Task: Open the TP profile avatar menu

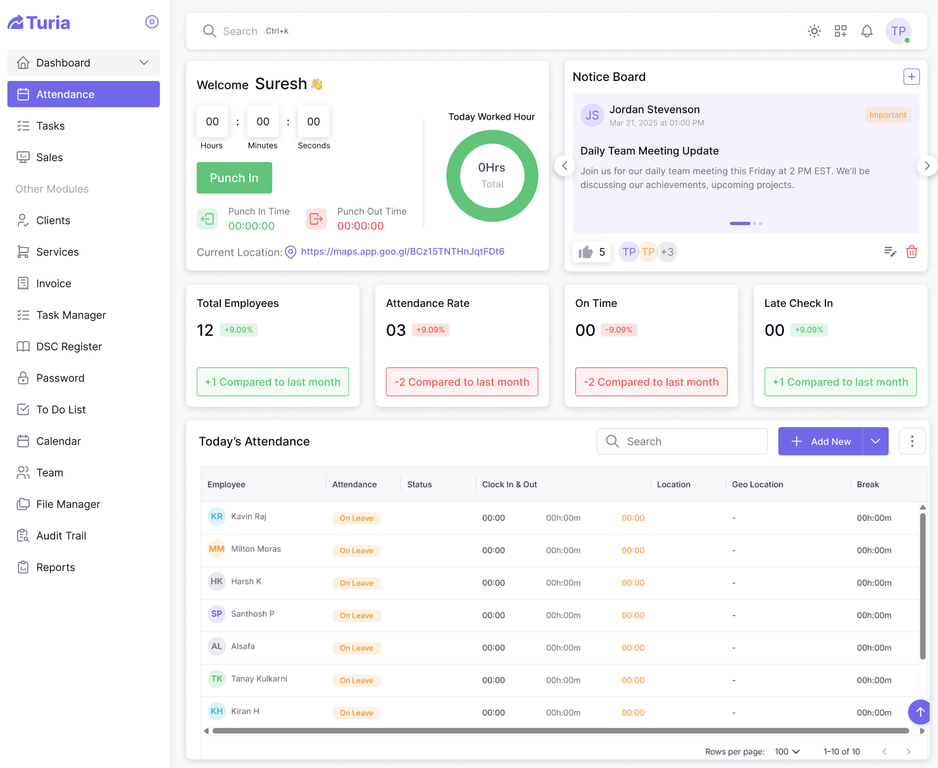Action: pyautogui.click(x=899, y=31)
